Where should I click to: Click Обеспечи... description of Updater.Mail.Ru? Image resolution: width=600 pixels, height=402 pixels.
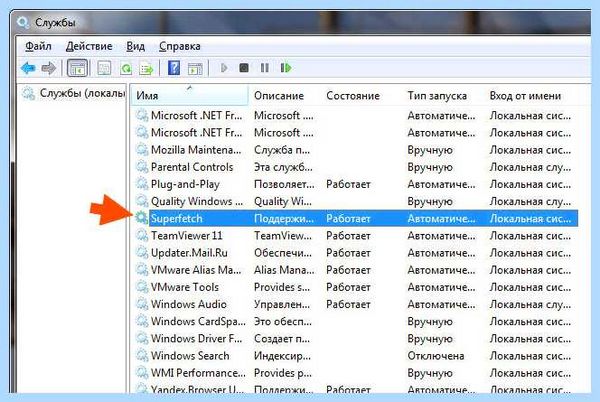(x=283, y=253)
